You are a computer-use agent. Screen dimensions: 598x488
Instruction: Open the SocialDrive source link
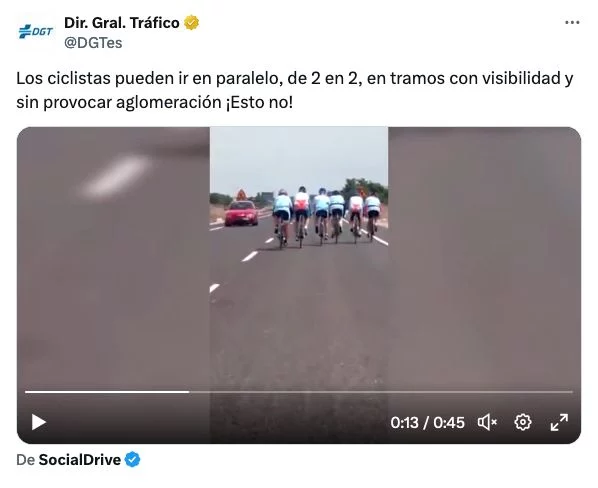80,460
